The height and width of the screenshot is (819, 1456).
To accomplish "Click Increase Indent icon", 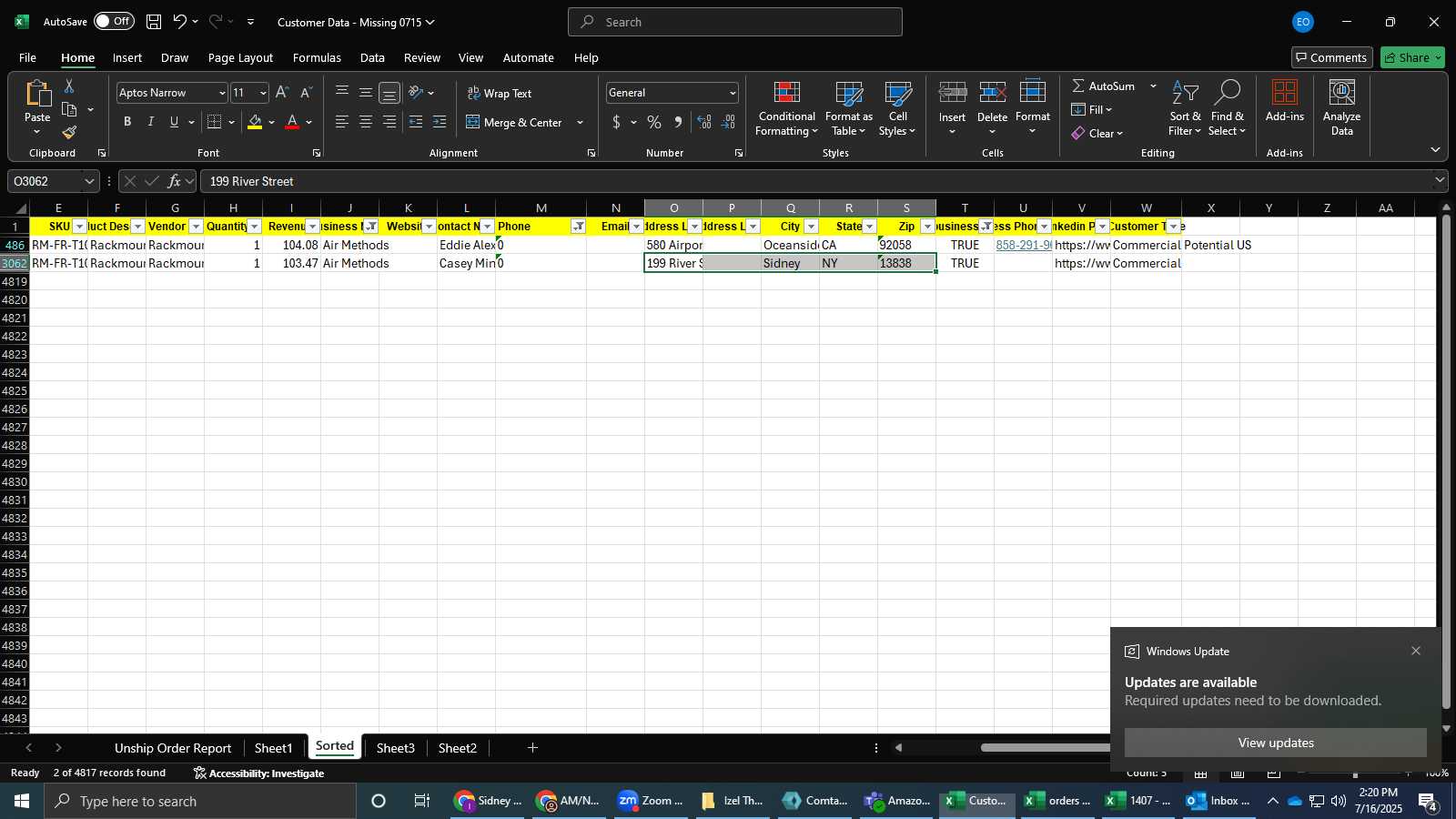I will pos(440,122).
